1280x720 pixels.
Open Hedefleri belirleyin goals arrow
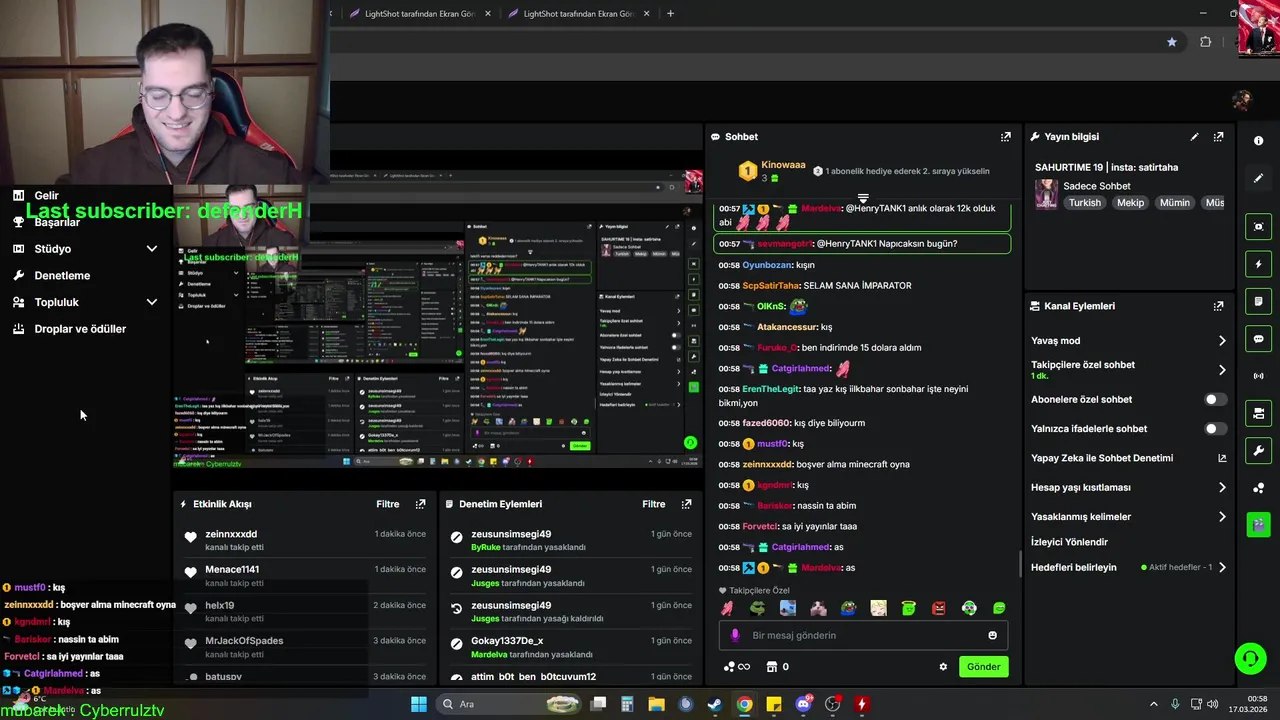1221,568
